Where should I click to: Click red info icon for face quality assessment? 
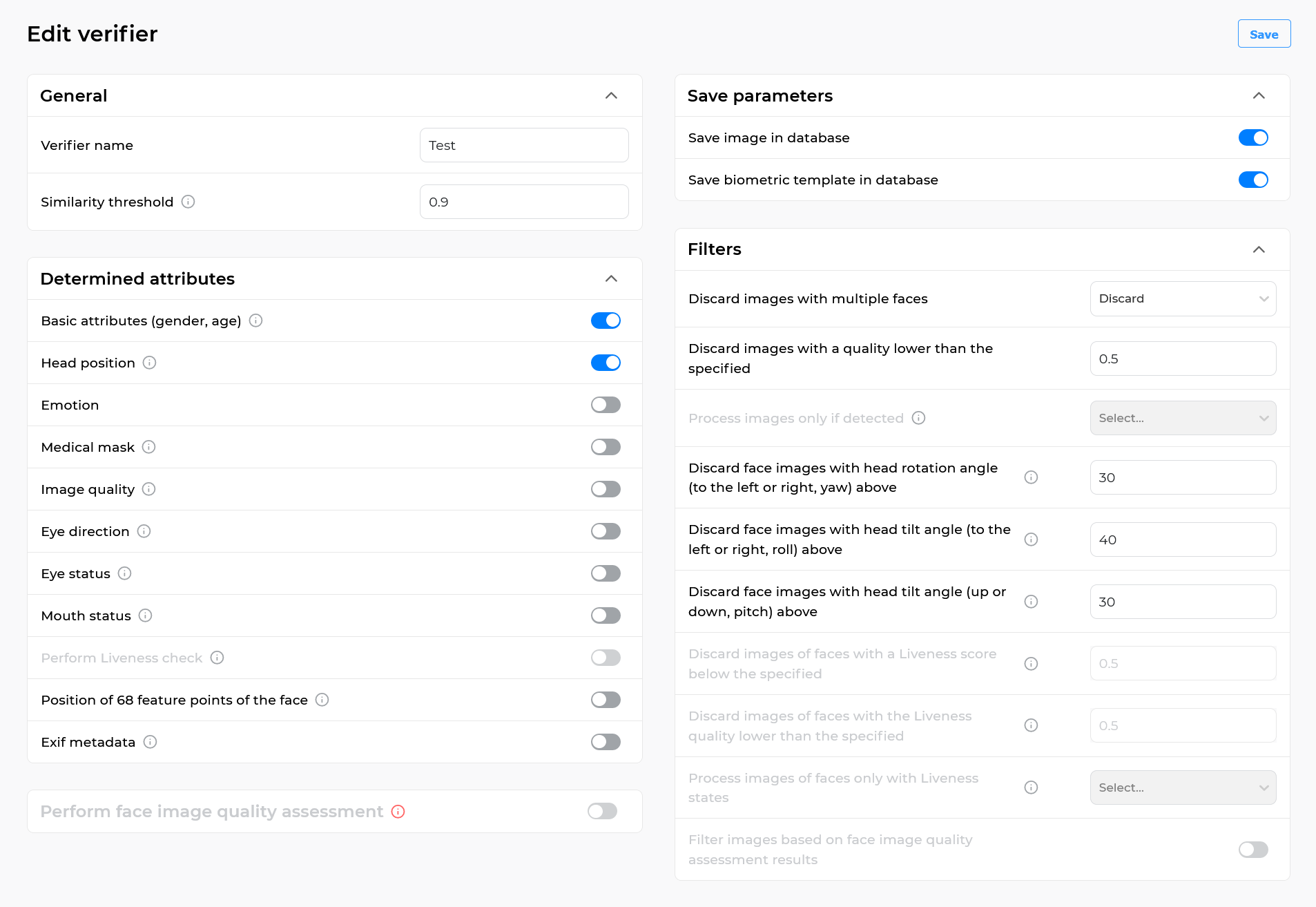pyautogui.click(x=398, y=812)
